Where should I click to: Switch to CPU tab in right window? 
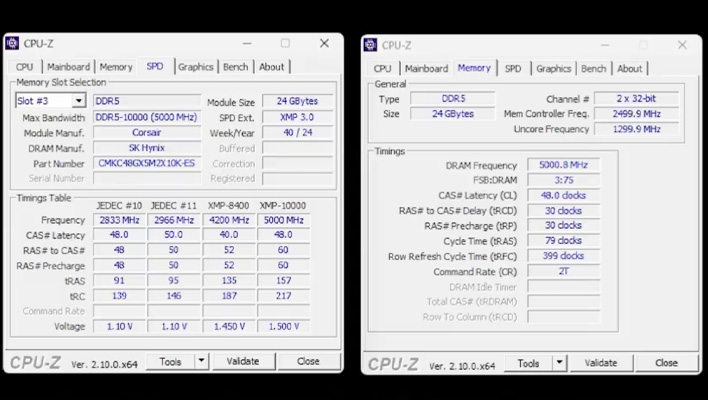click(x=382, y=69)
